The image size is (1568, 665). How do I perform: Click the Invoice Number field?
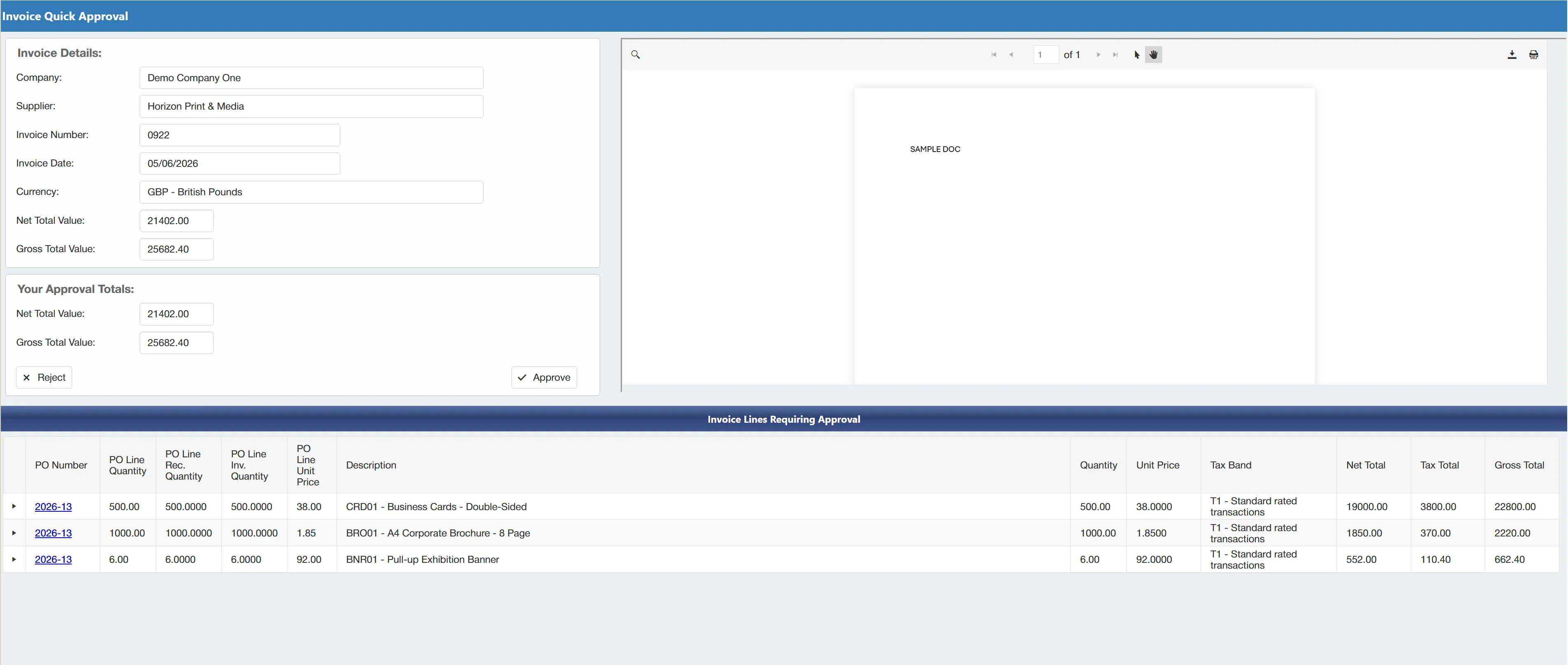[240, 135]
